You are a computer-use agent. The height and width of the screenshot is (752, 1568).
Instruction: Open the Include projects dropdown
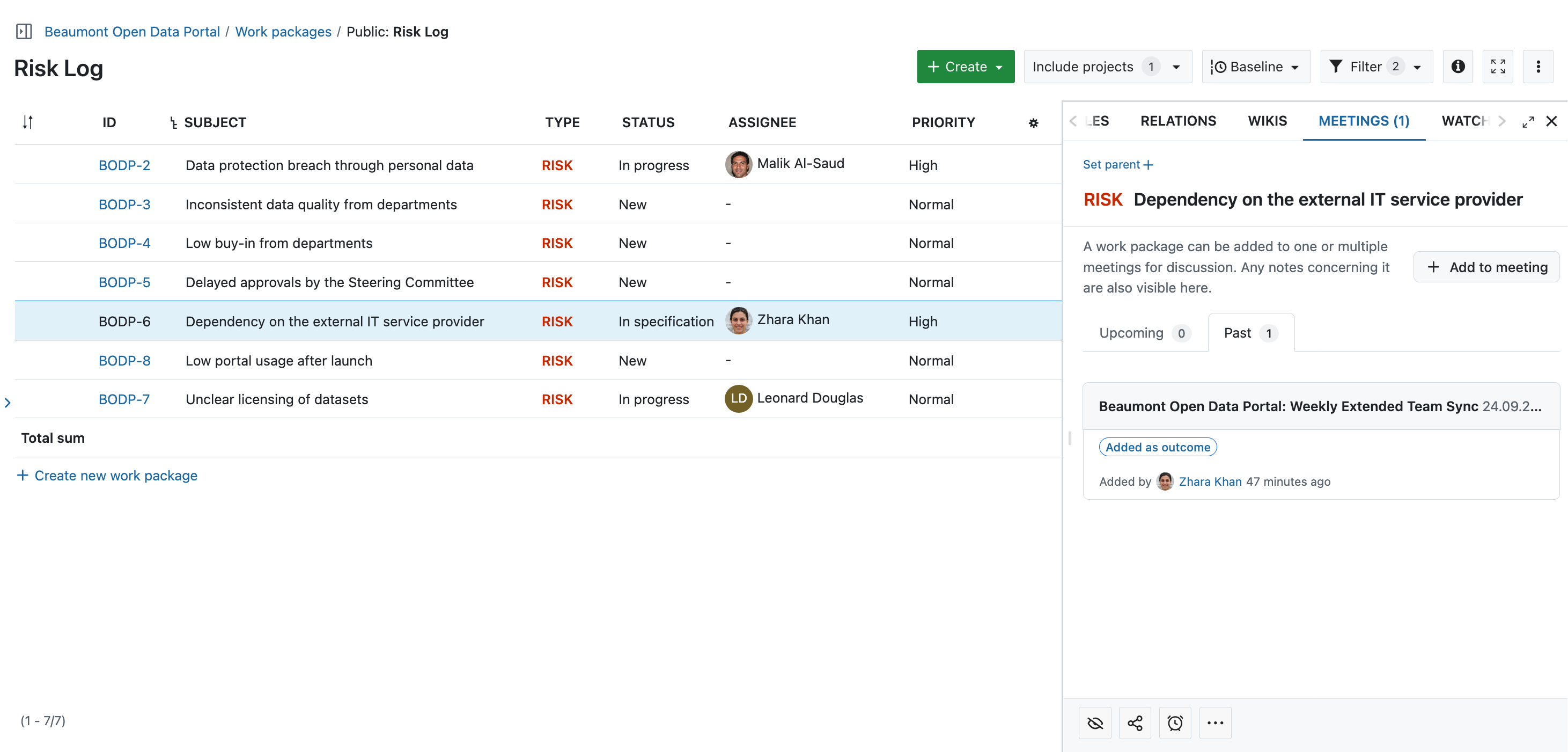1108,67
